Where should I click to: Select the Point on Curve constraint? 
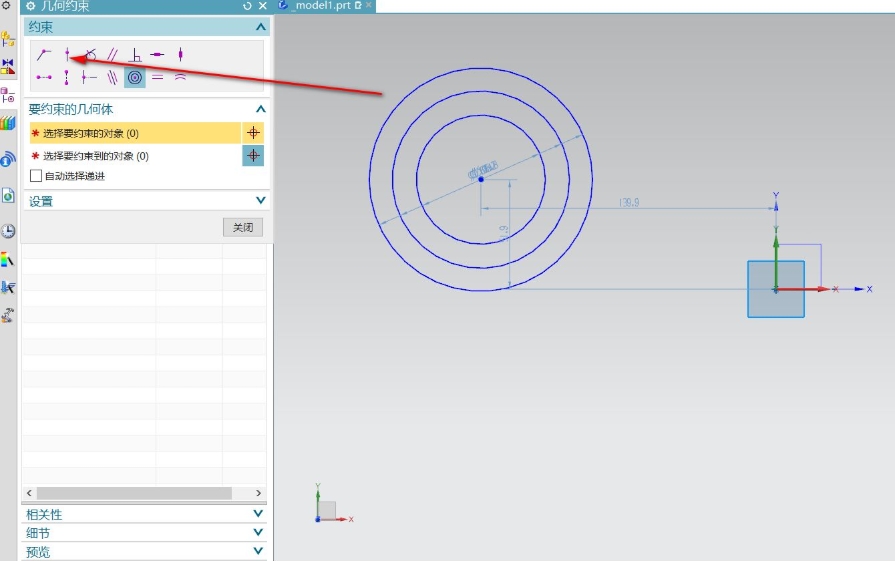(67, 55)
